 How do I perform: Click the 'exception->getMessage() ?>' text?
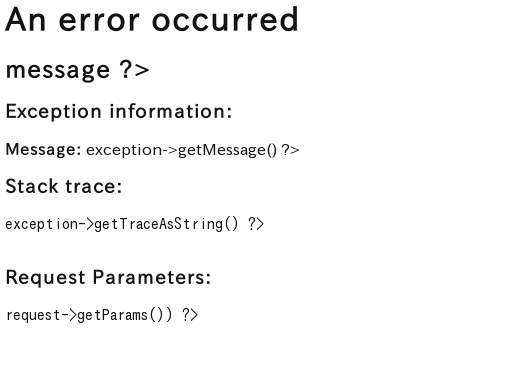pyautogui.click(x=193, y=150)
